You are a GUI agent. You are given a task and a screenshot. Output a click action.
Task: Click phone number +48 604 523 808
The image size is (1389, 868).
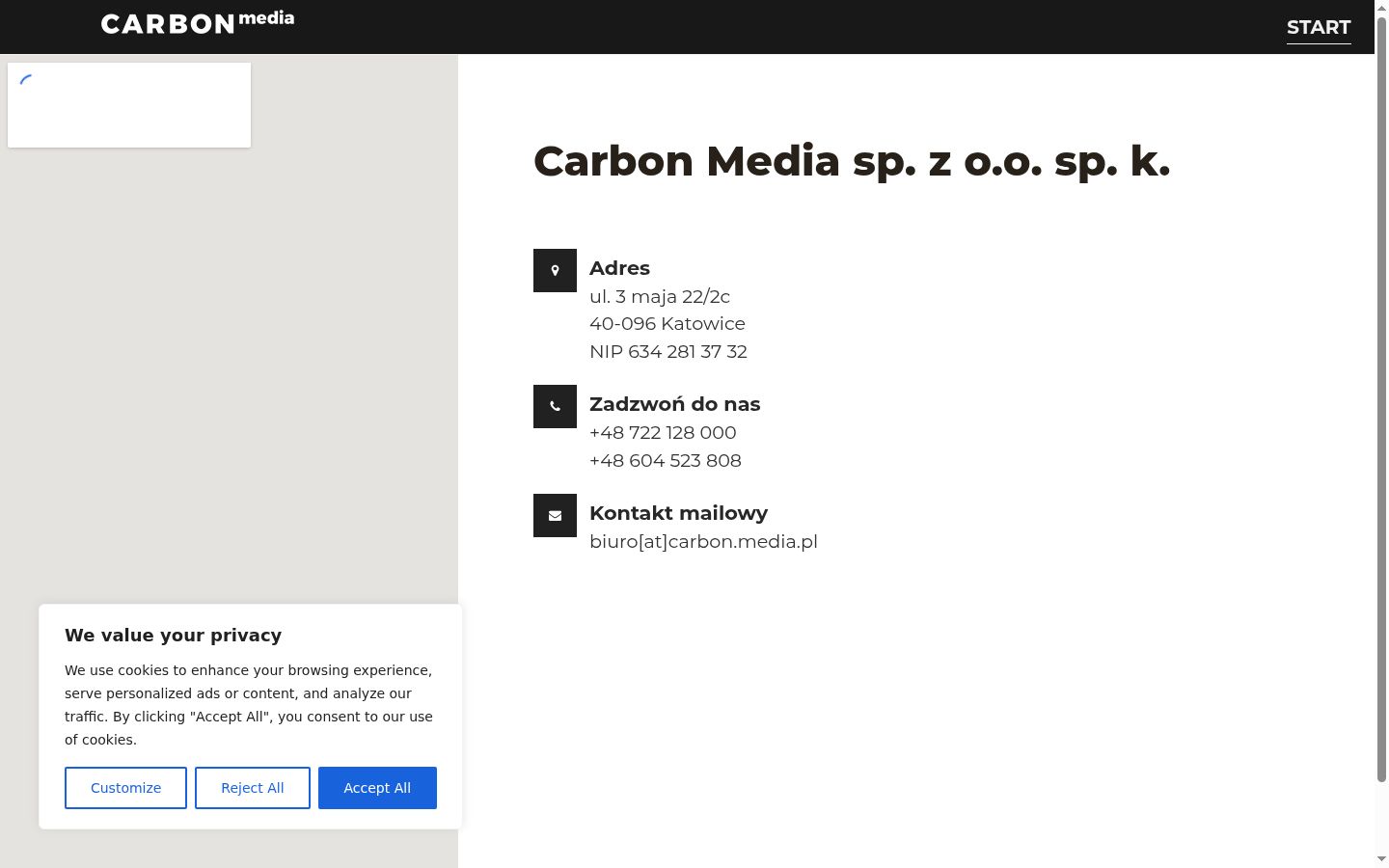(666, 461)
